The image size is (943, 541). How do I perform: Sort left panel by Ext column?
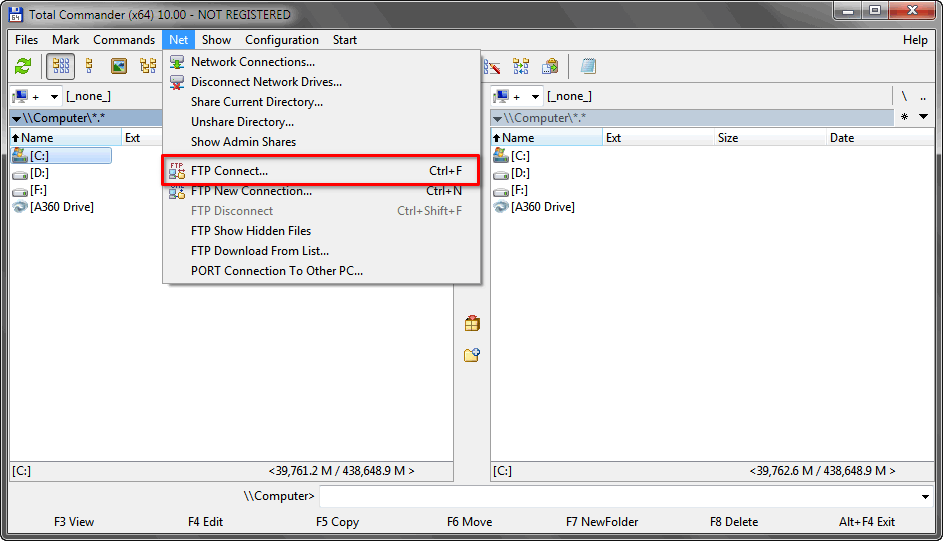coord(142,138)
